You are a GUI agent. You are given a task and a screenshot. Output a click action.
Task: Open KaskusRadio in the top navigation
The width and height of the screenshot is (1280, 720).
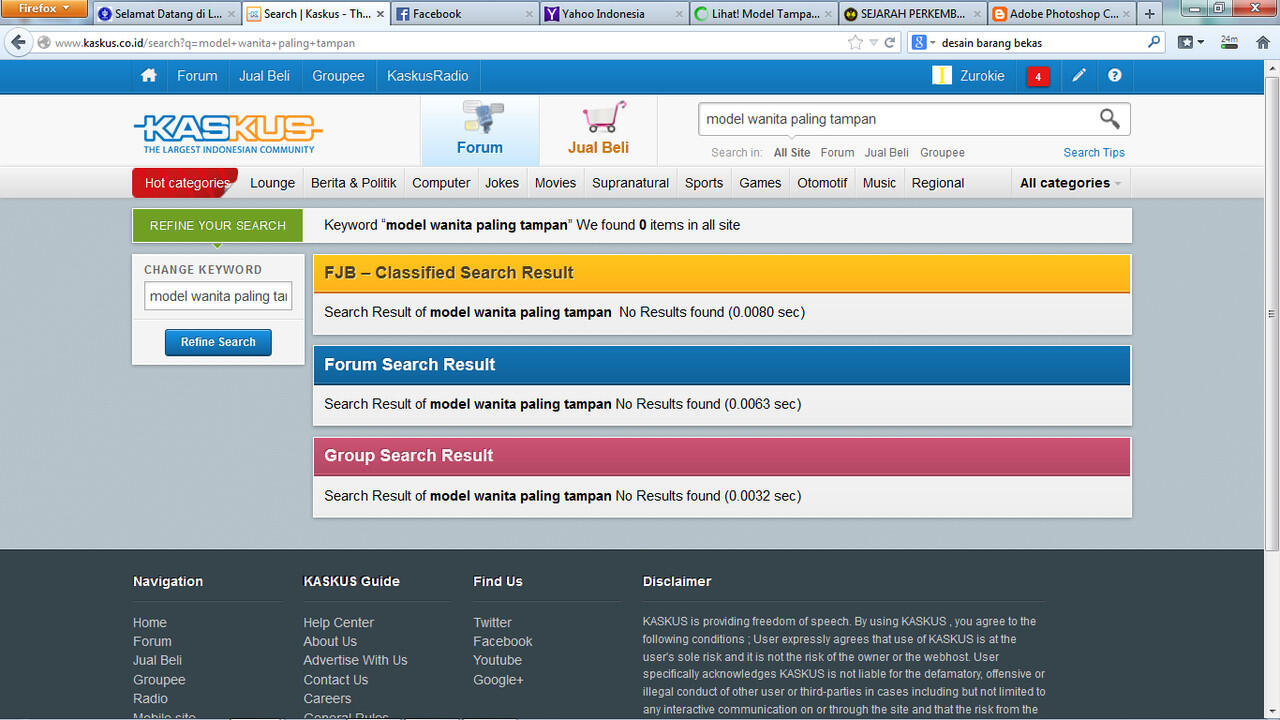[427, 76]
